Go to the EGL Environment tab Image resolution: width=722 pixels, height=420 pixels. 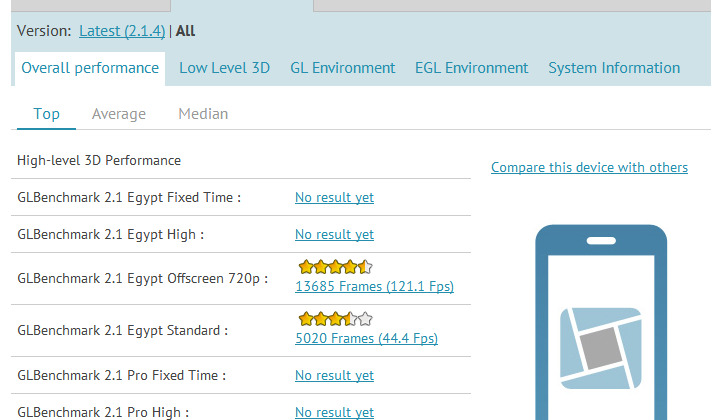(x=471, y=68)
